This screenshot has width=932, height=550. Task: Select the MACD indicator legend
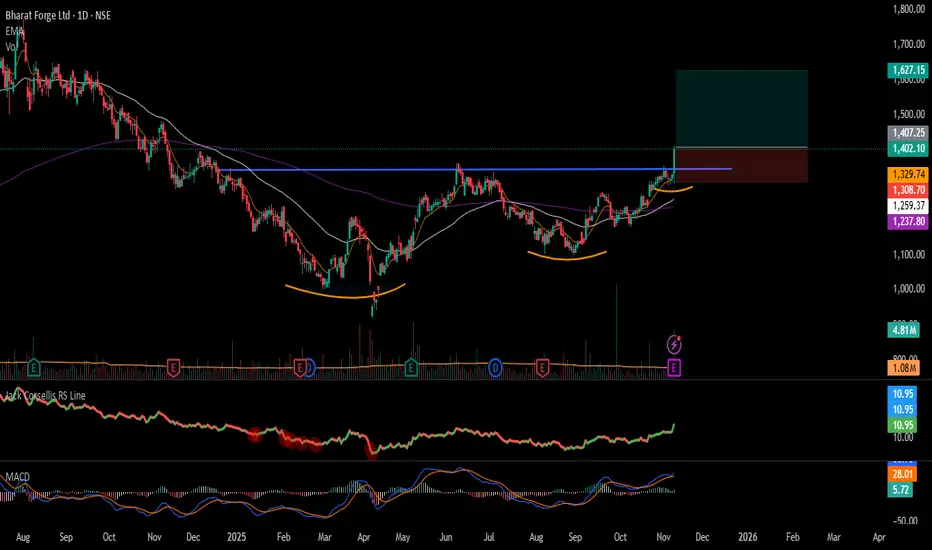(x=17, y=477)
